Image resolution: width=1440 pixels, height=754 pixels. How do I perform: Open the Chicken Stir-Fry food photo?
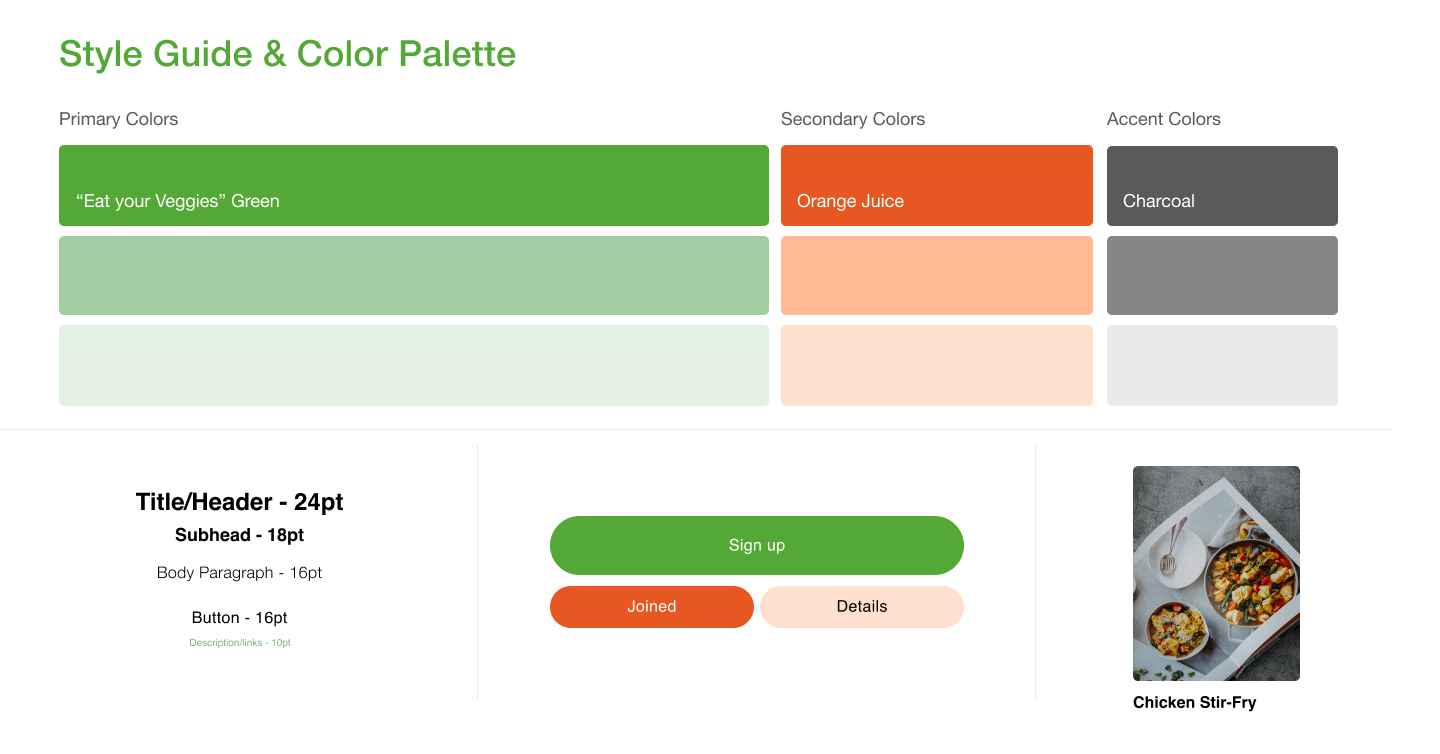pyautogui.click(x=1216, y=573)
